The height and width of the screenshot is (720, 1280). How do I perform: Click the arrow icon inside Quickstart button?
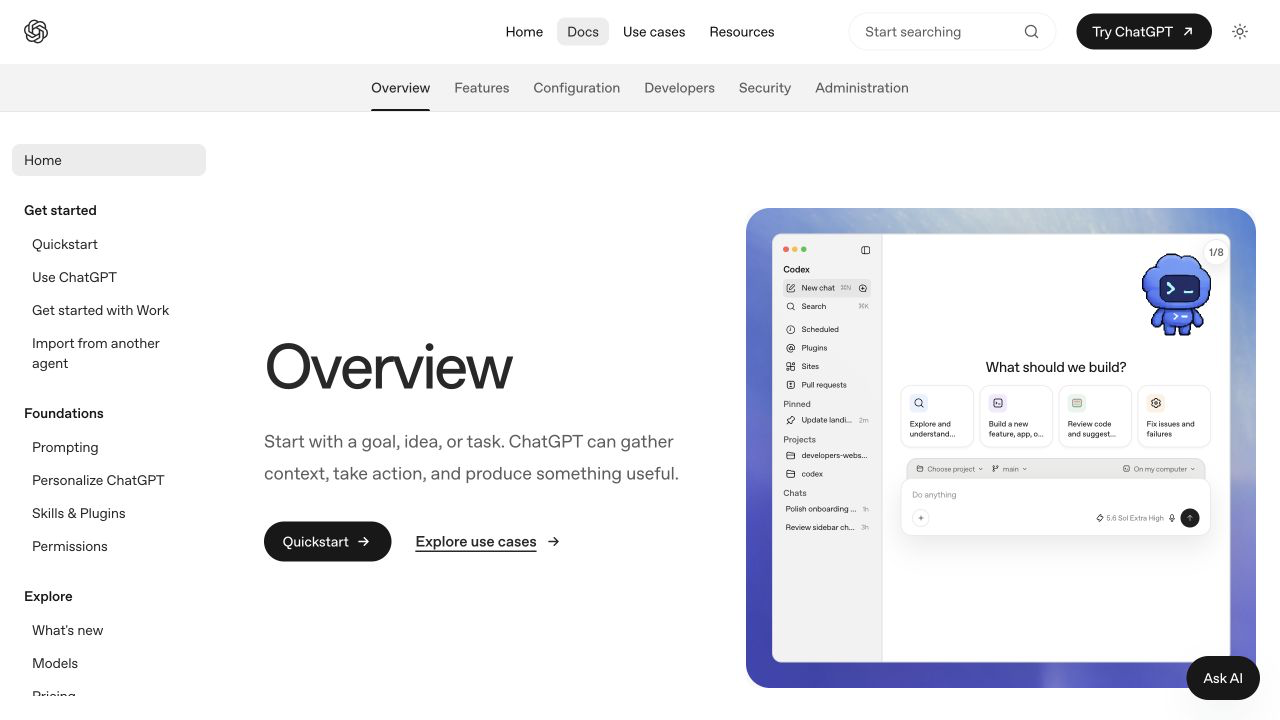(x=364, y=542)
